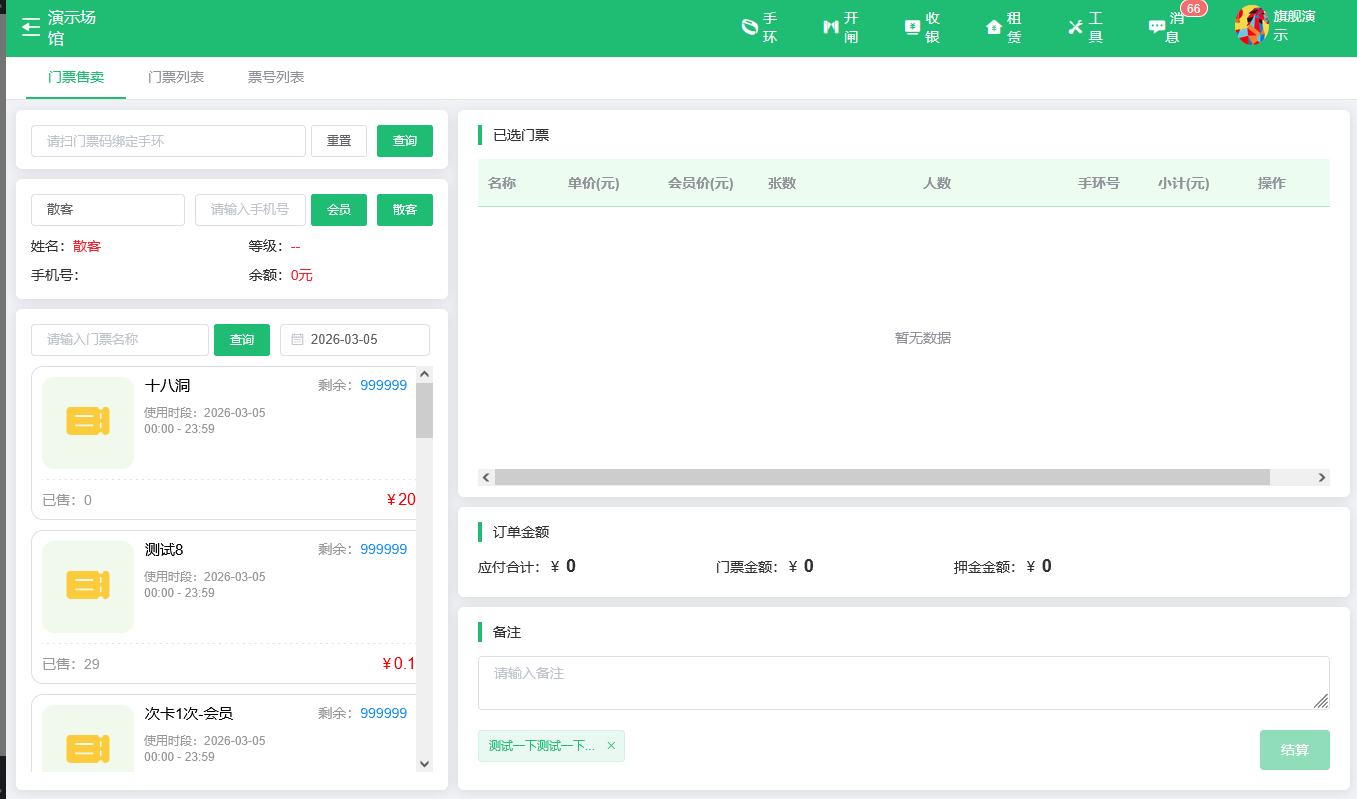Click the 十八洞 ticket thumbnail icon
This screenshot has width=1357, height=799.
[x=88, y=422]
